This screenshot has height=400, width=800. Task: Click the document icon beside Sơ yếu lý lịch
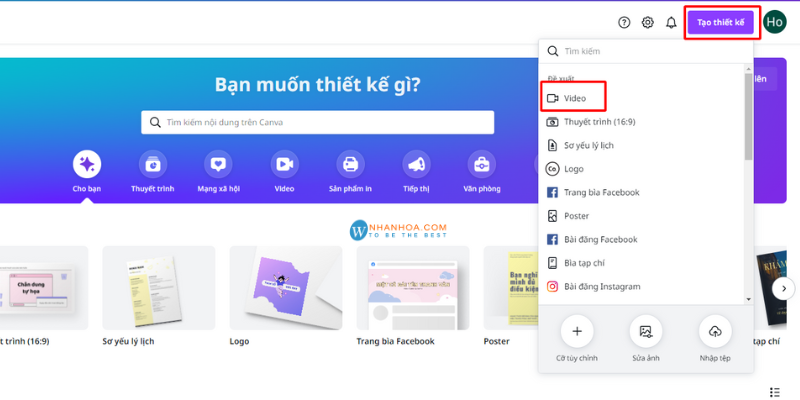(553, 145)
